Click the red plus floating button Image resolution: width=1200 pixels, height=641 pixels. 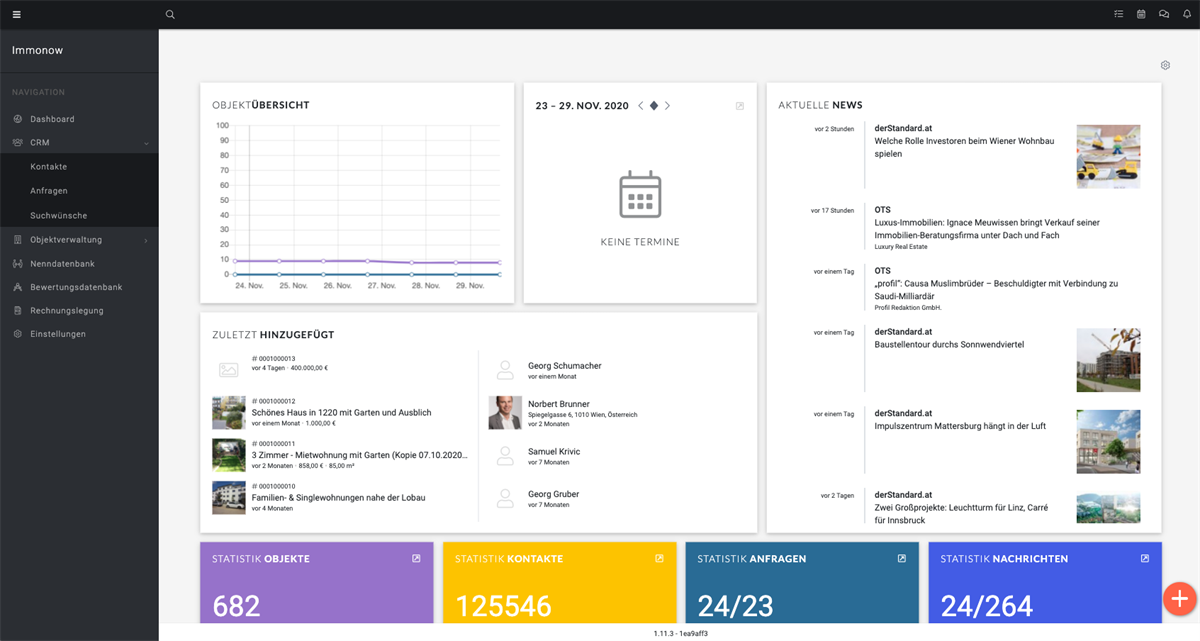point(1179,598)
